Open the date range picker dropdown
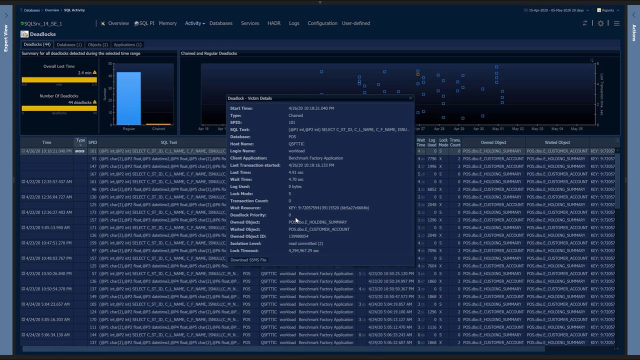The width and height of the screenshot is (640, 360). coord(556,10)
